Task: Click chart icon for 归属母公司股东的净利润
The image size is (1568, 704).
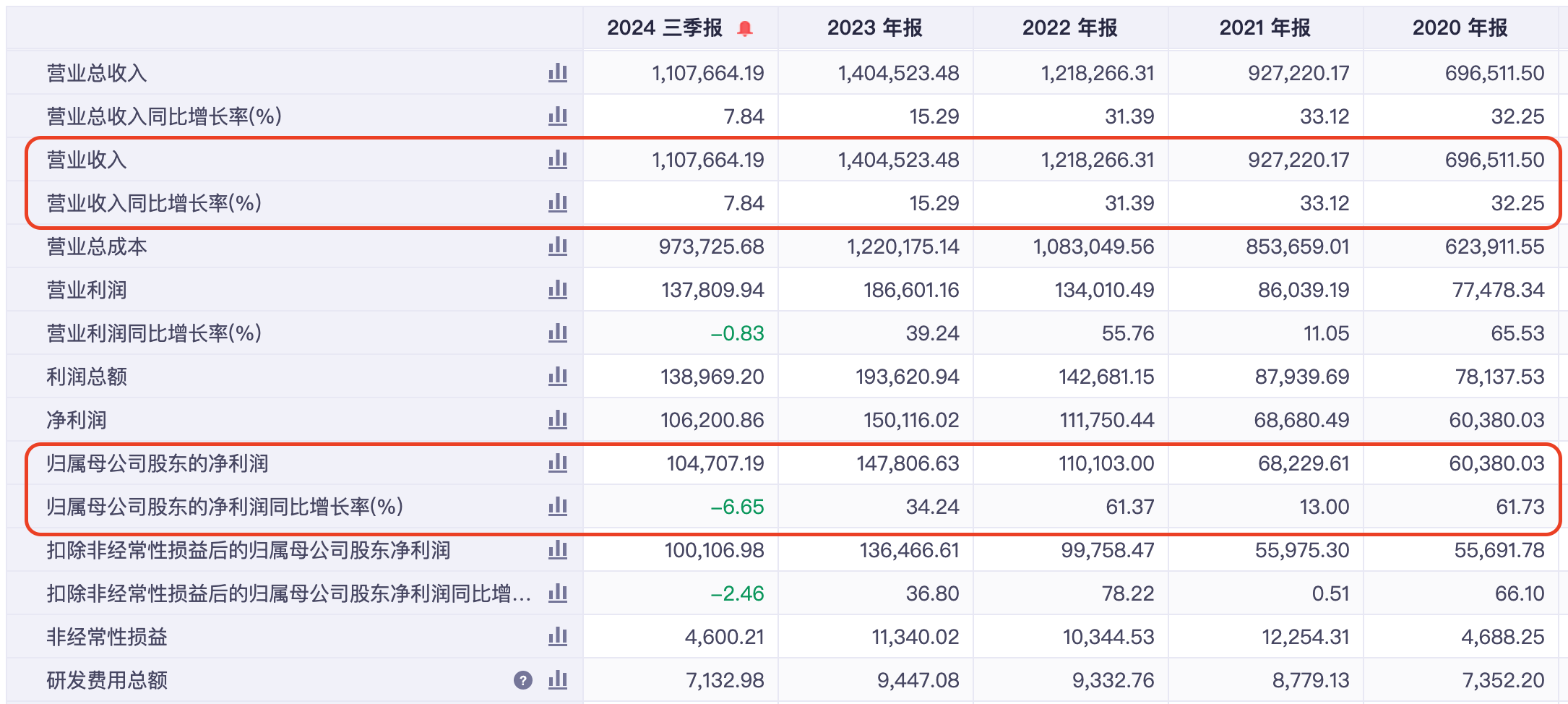Action: tap(557, 463)
